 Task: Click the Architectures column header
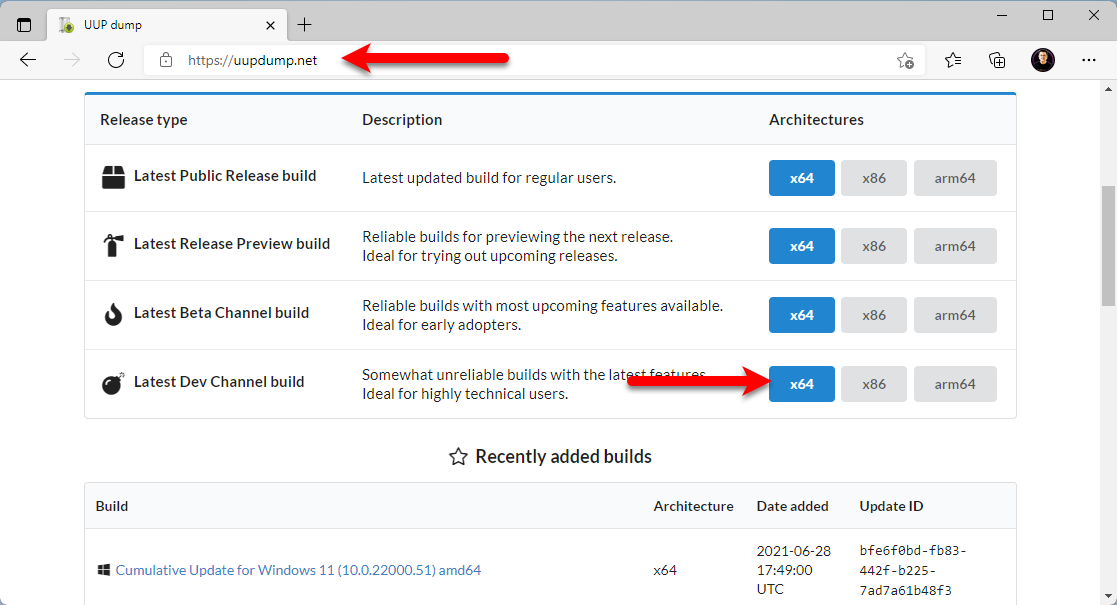[x=816, y=120]
